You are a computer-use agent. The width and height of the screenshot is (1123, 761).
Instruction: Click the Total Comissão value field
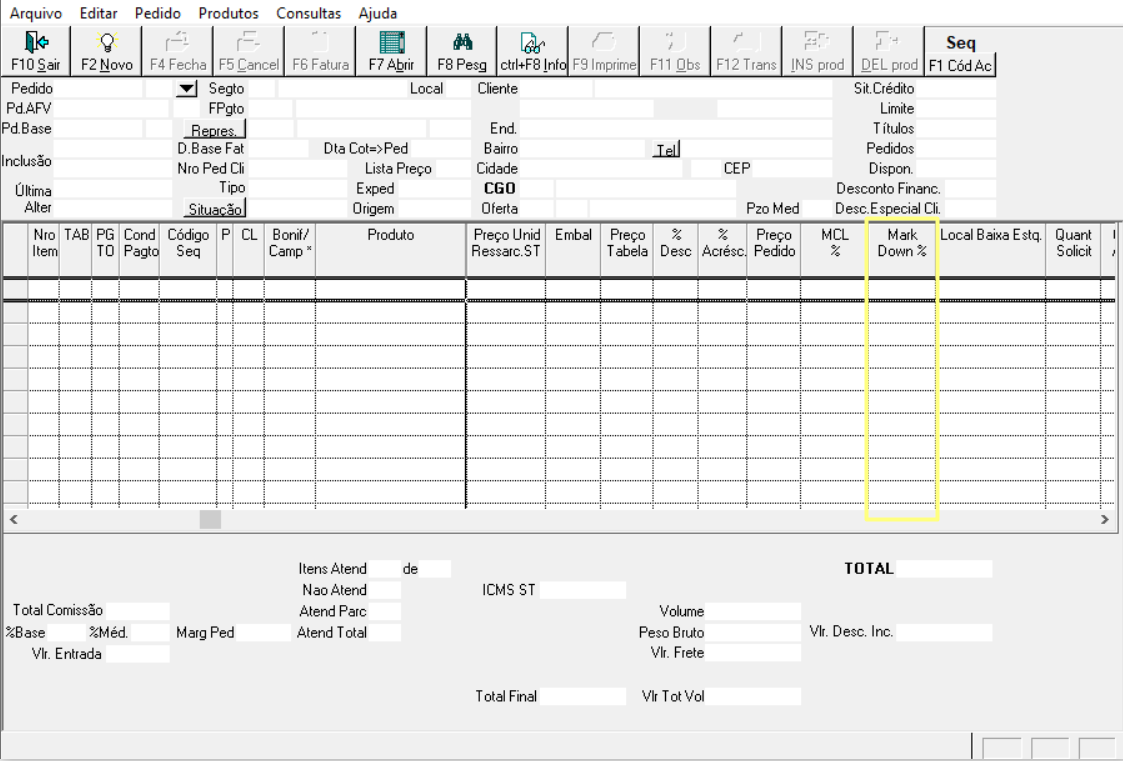pos(138,611)
